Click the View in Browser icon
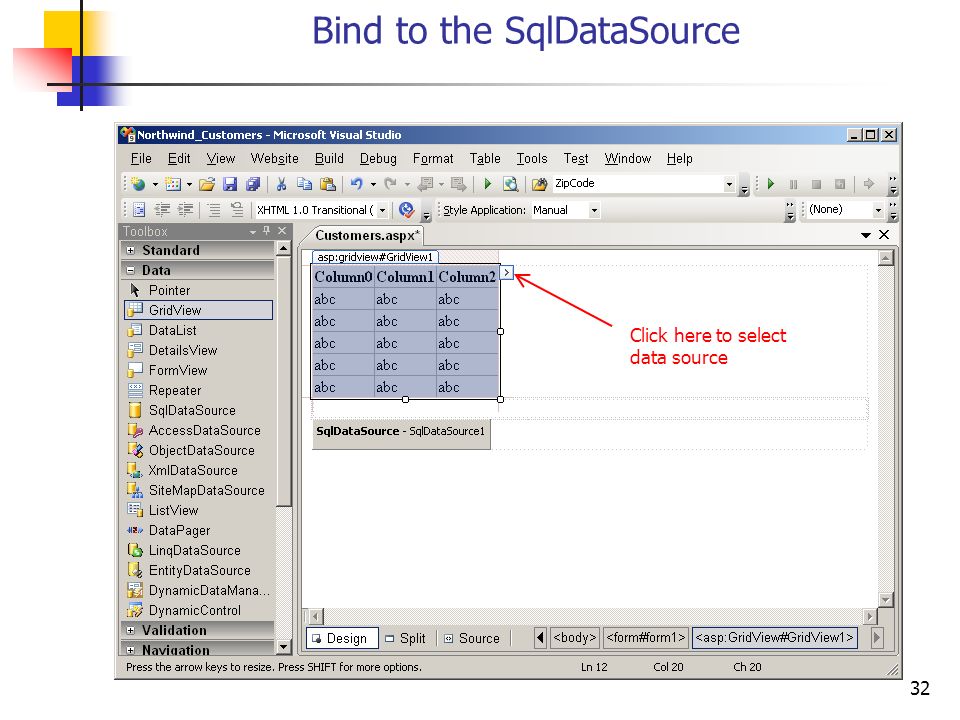Screen dimensions: 960x720 (511, 184)
